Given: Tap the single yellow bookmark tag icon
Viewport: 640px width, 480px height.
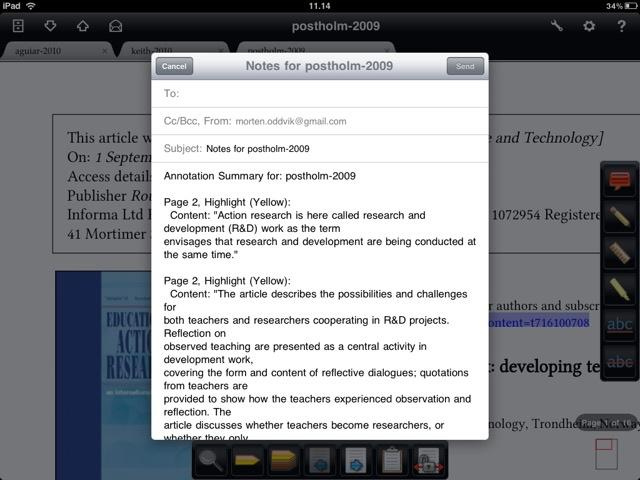Looking at the screenshot, I should [x=247, y=460].
